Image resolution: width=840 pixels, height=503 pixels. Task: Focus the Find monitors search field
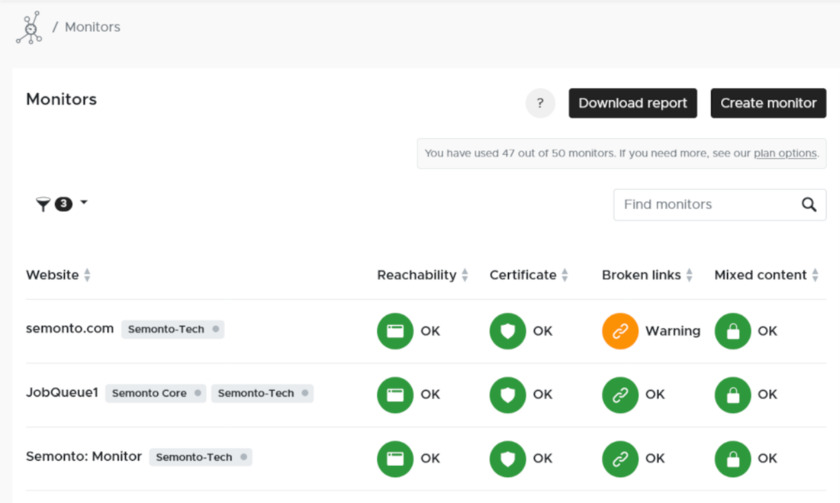(x=719, y=205)
